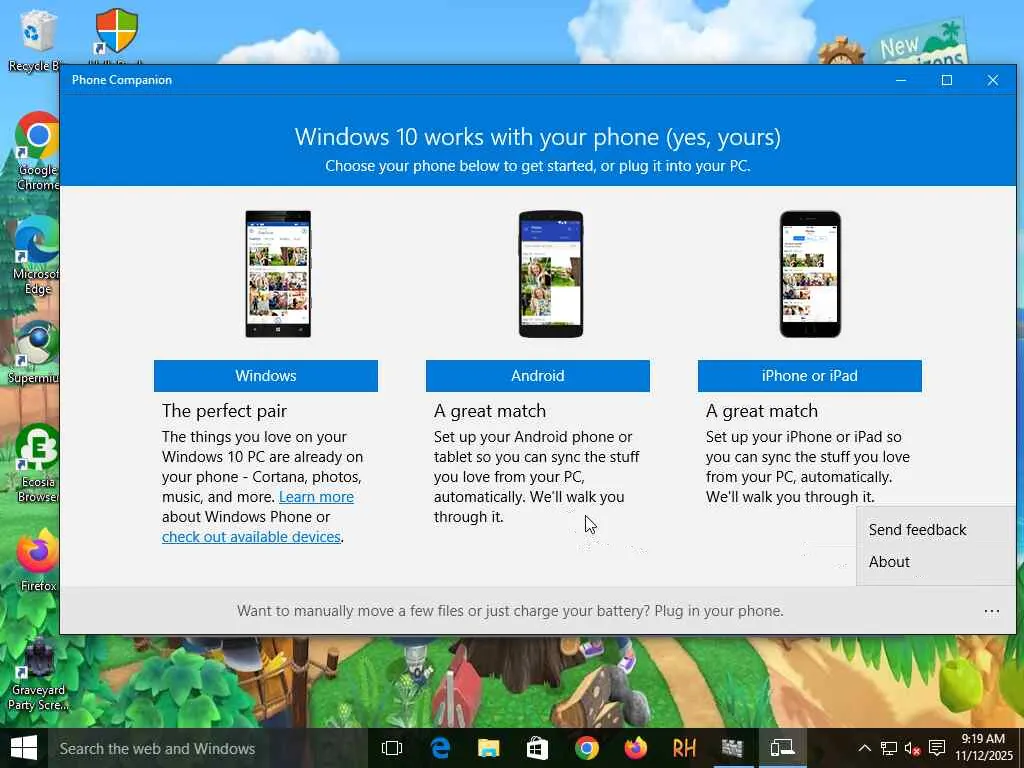Open the Action Center notifications icon

pyautogui.click(x=937, y=748)
